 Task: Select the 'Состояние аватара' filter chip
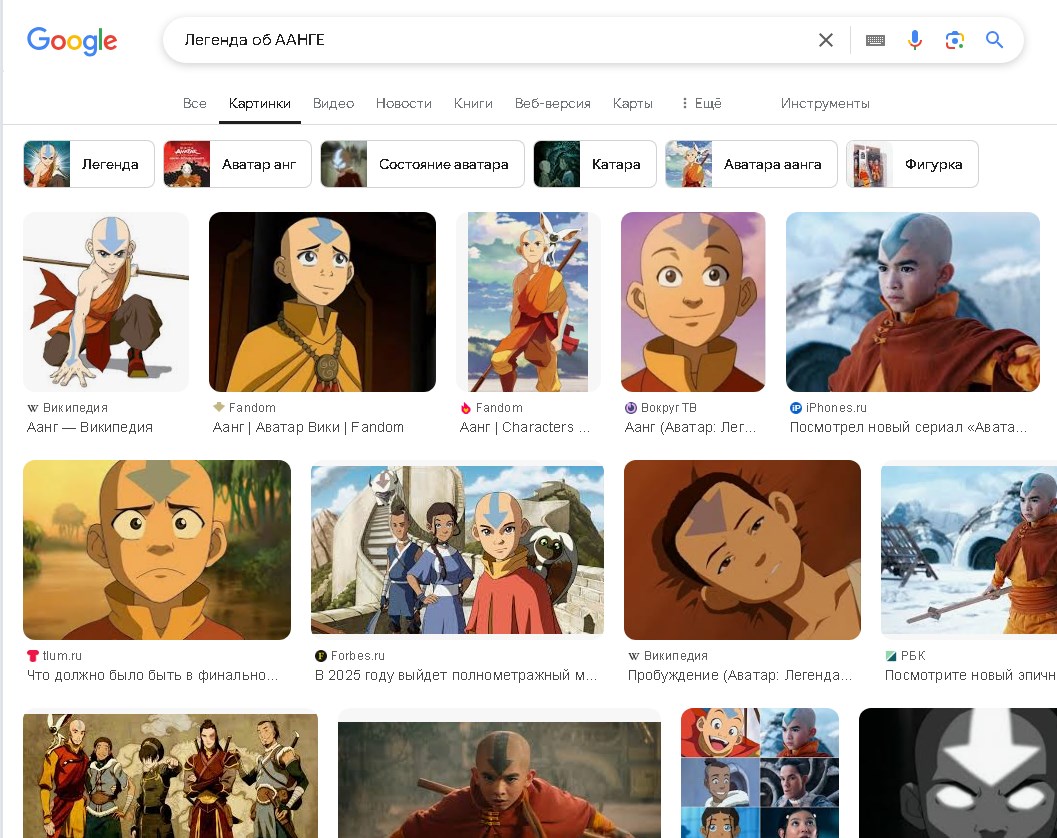(x=422, y=164)
